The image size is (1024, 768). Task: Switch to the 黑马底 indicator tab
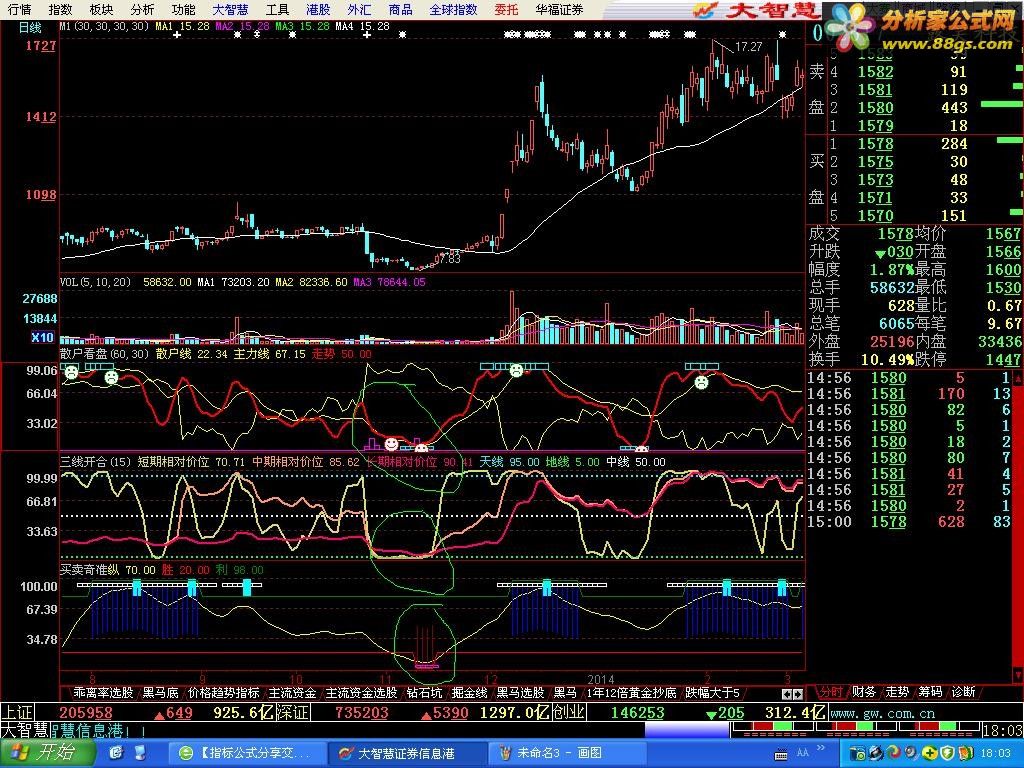click(161, 692)
